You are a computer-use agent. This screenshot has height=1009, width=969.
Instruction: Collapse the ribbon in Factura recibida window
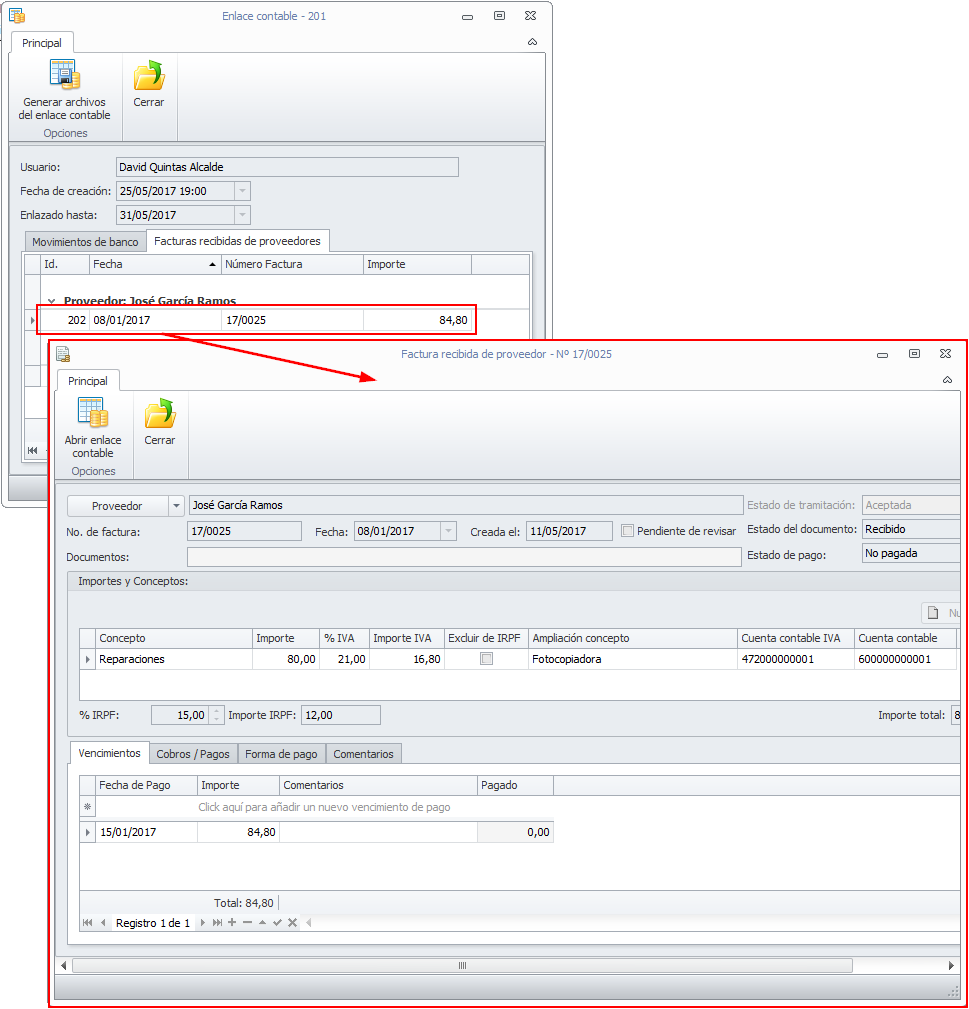[x=947, y=380]
